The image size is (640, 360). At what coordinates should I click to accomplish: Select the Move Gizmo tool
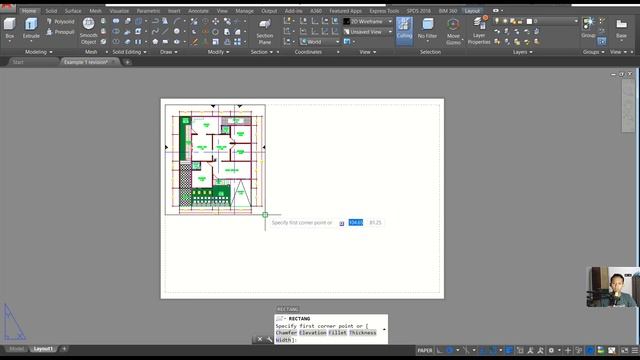[x=453, y=31]
